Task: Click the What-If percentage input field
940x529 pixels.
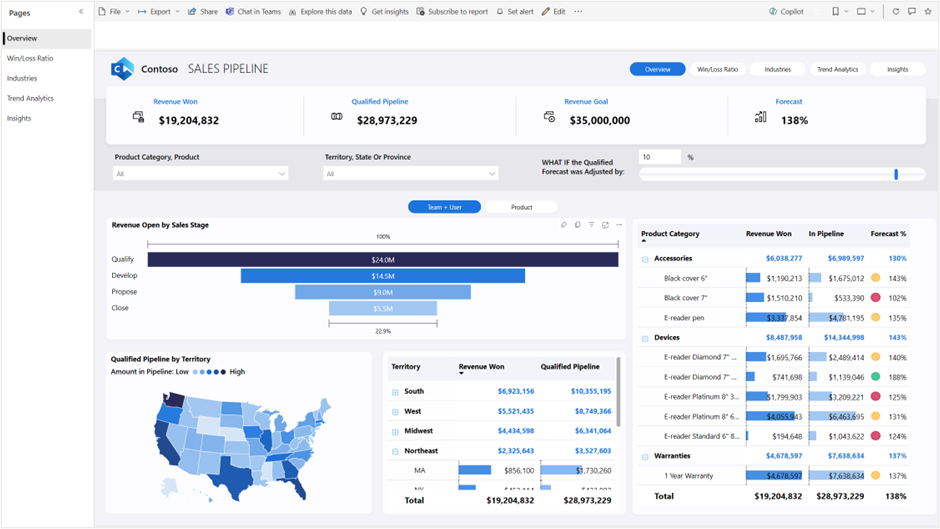Action: [659, 157]
